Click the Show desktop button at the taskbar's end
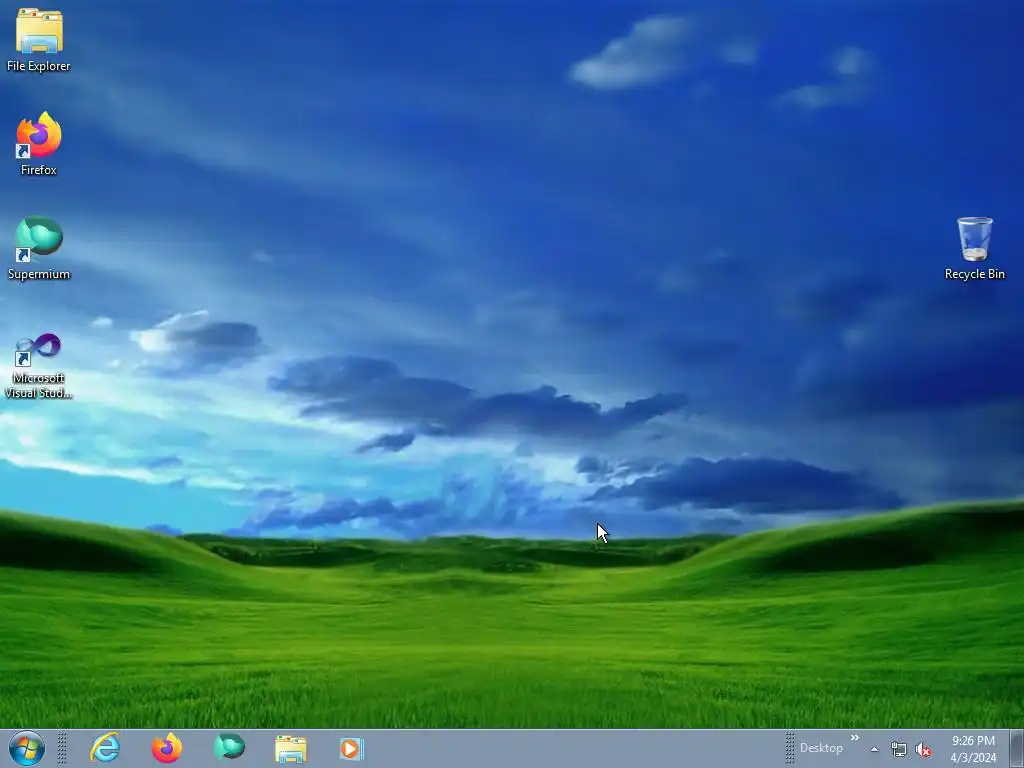The height and width of the screenshot is (768, 1024). (1017, 748)
